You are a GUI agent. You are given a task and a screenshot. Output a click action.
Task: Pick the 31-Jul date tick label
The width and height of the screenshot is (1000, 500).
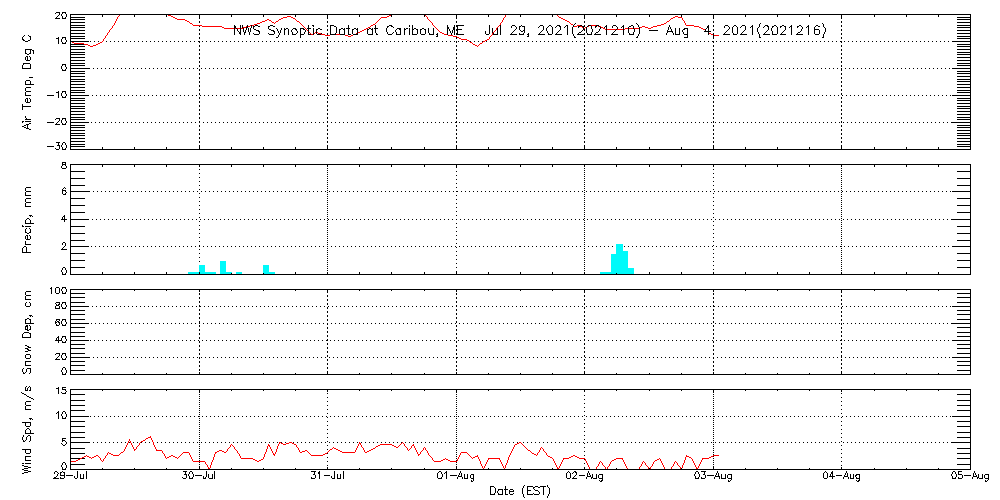pos(328,477)
